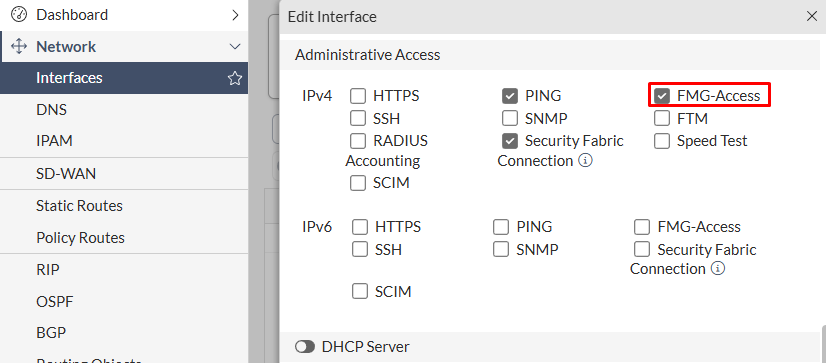
Task: Enable IPv6 HTTPS checkbox
Action: (360, 227)
